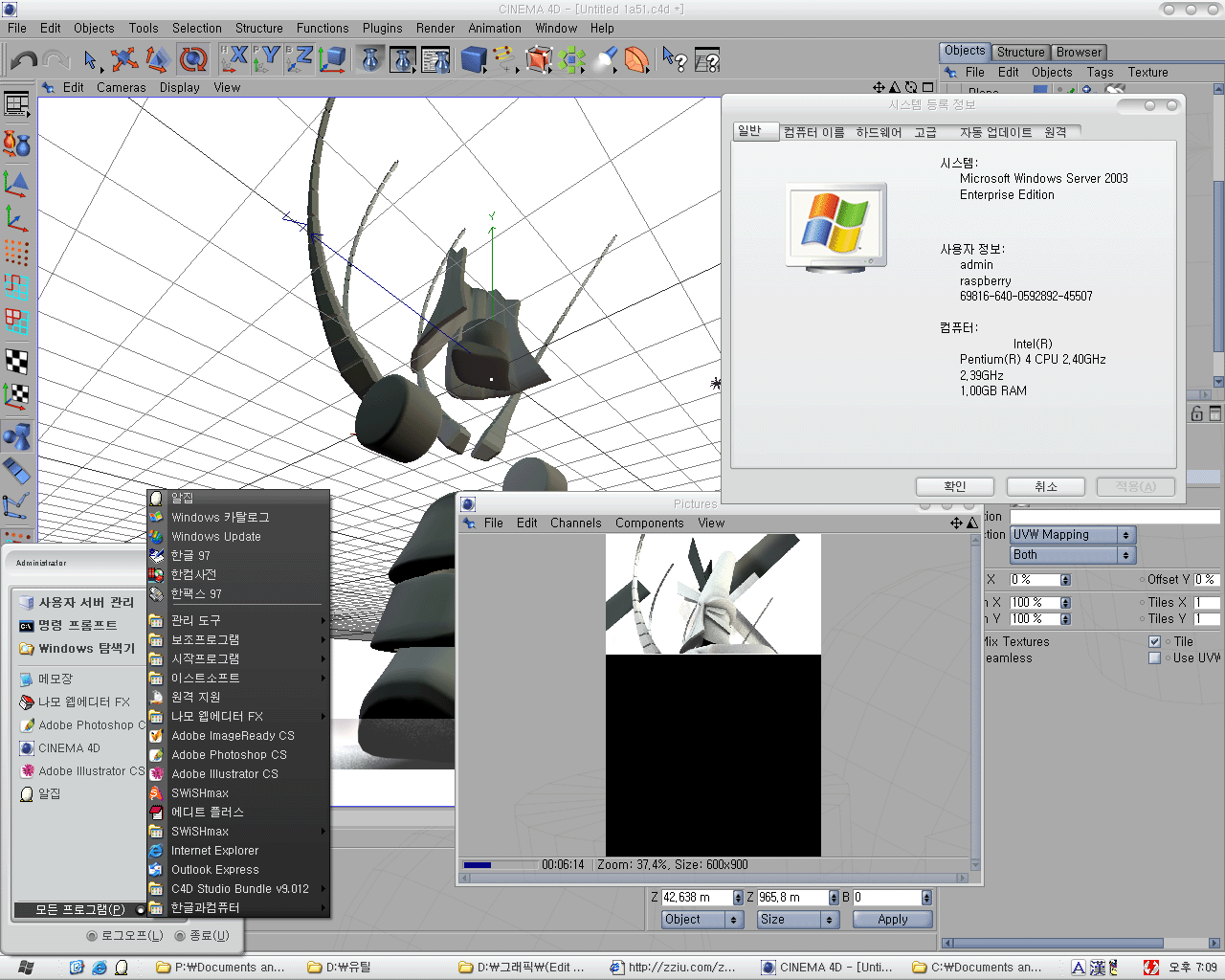Expand C4D Studio Bundle v9.012 submenu
This screenshot has height=980, width=1225.
tap(238, 888)
